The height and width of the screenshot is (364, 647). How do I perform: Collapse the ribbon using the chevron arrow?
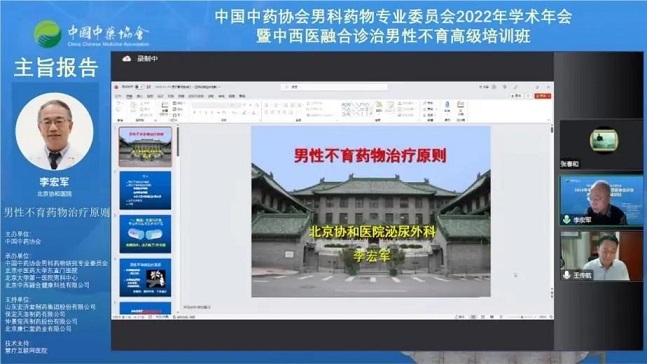point(548,120)
